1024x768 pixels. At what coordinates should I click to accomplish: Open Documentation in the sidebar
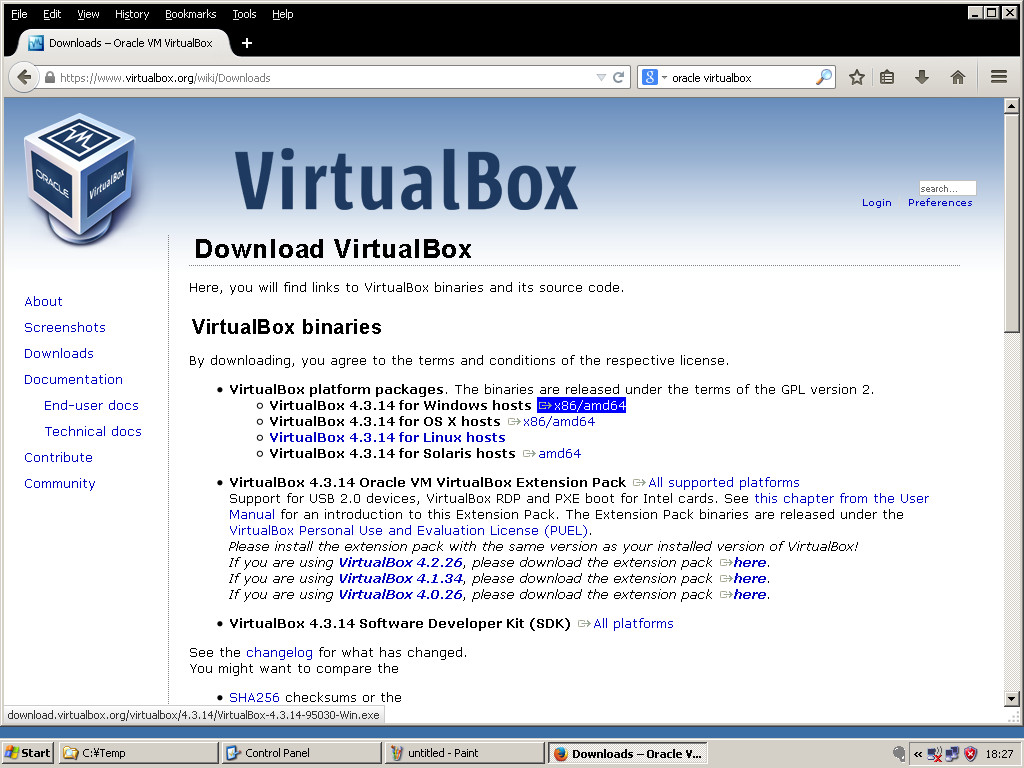coord(73,379)
